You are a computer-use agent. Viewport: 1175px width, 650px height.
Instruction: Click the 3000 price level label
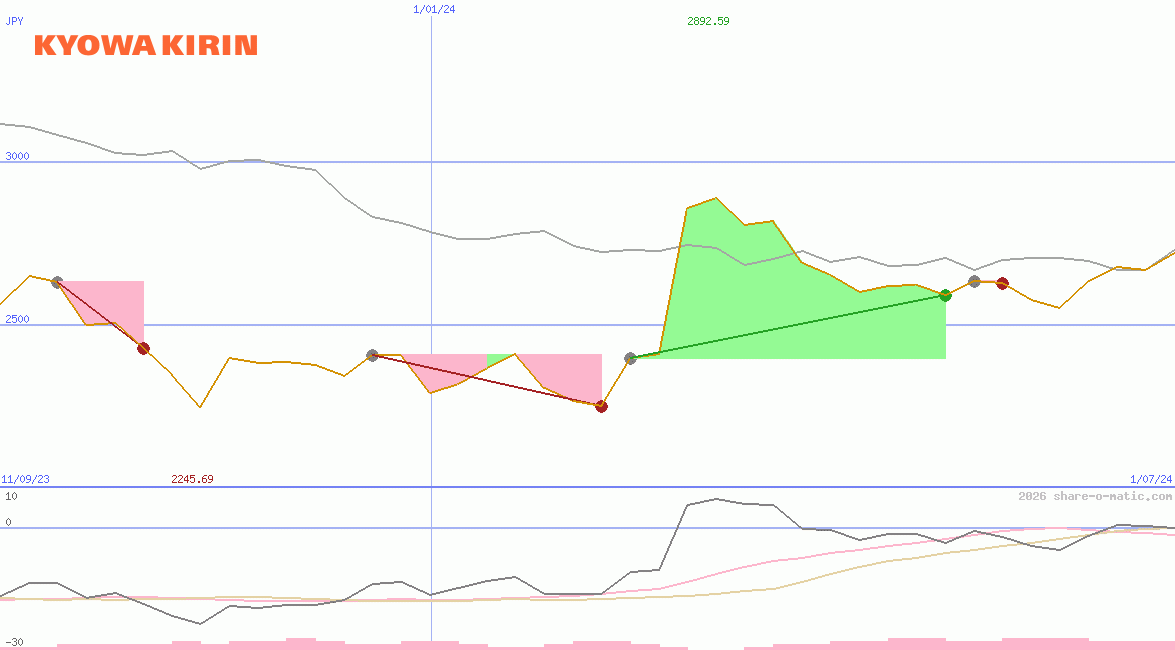17,156
